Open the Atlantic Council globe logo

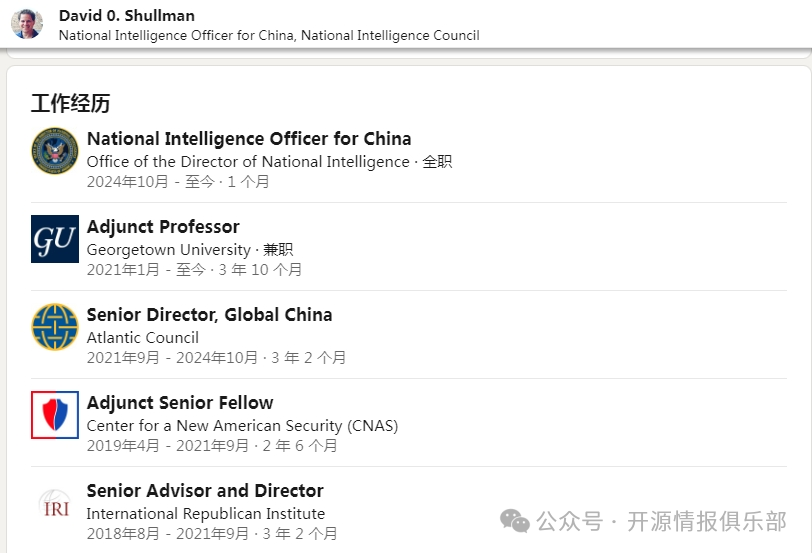55,327
